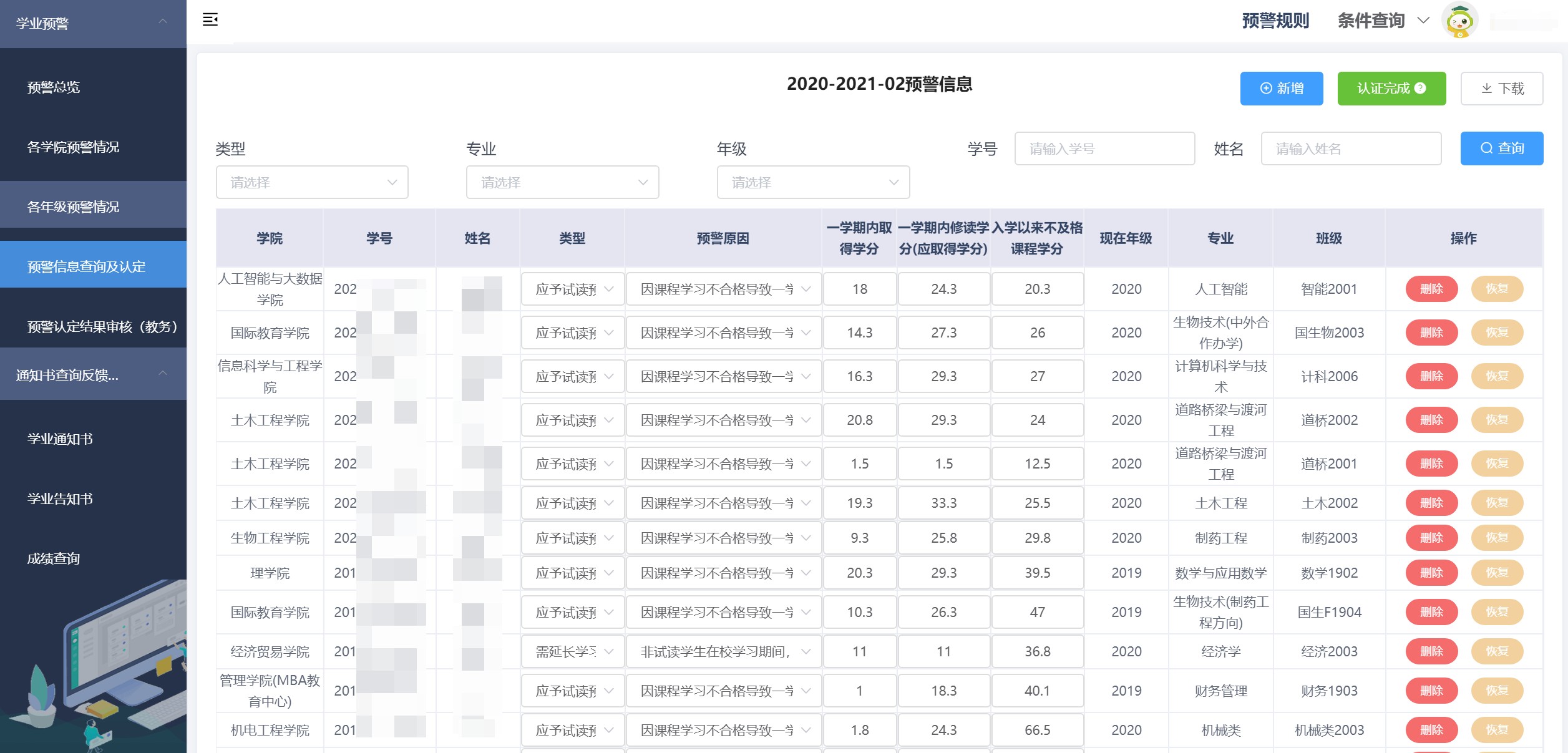Image resolution: width=1568 pixels, height=753 pixels.
Task: Open the 年级 filter dropdown
Action: point(813,182)
